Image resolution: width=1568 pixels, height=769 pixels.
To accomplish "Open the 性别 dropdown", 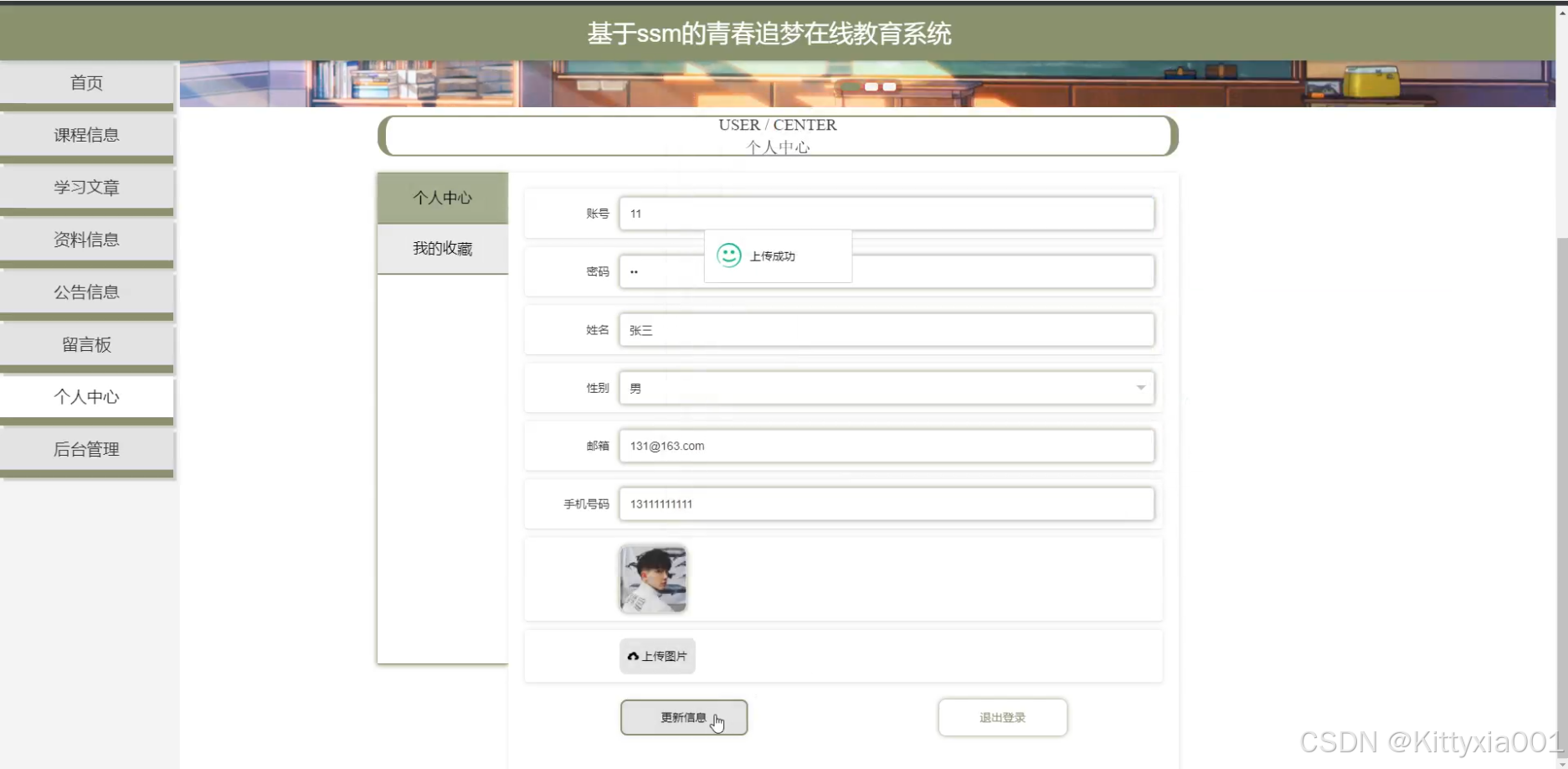I will coord(887,388).
